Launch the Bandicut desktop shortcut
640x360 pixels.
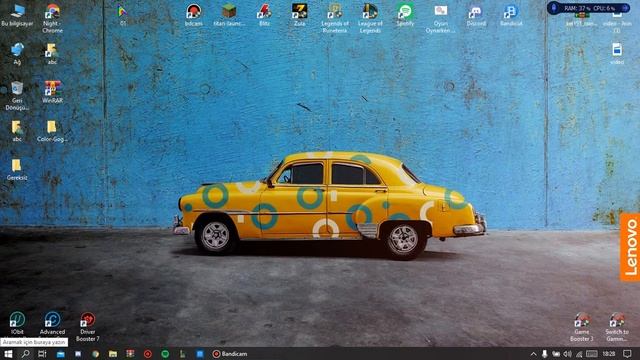tap(511, 16)
